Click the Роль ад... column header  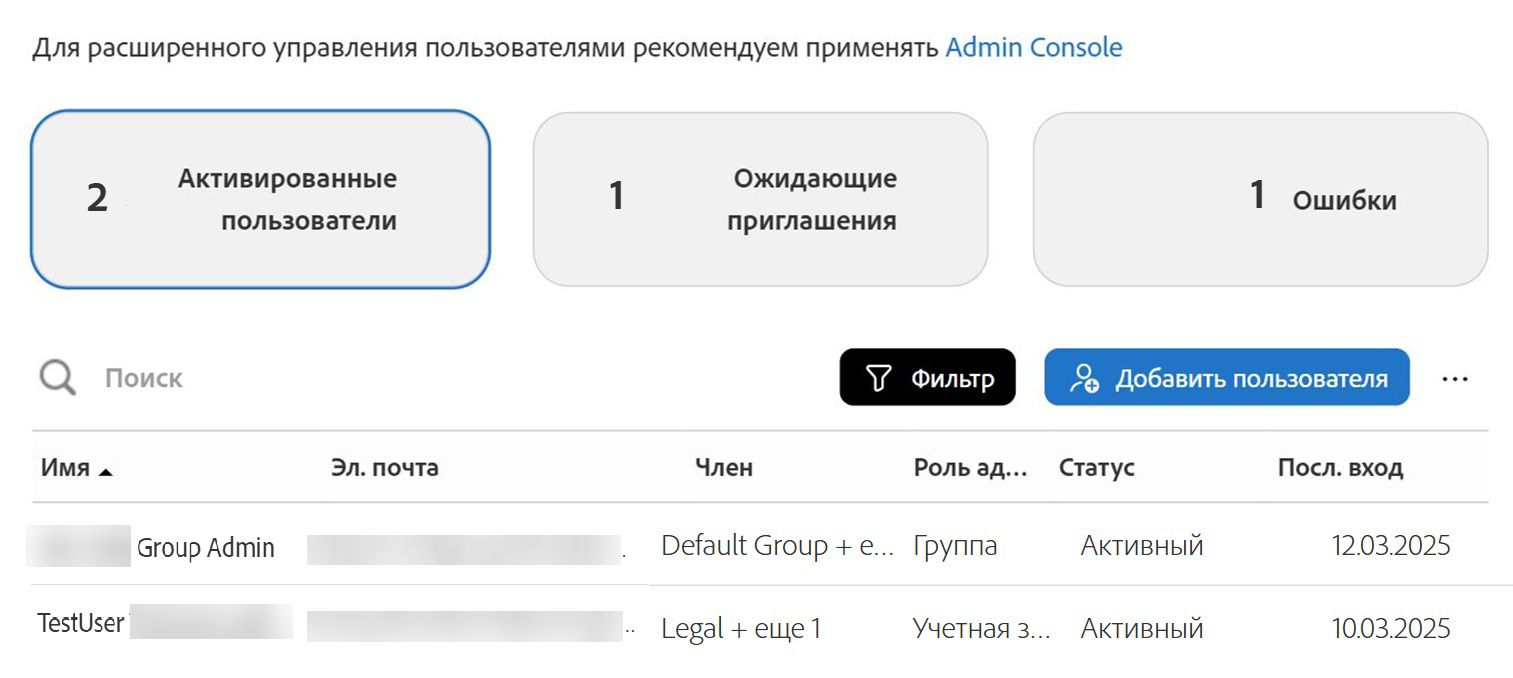(970, 468)
